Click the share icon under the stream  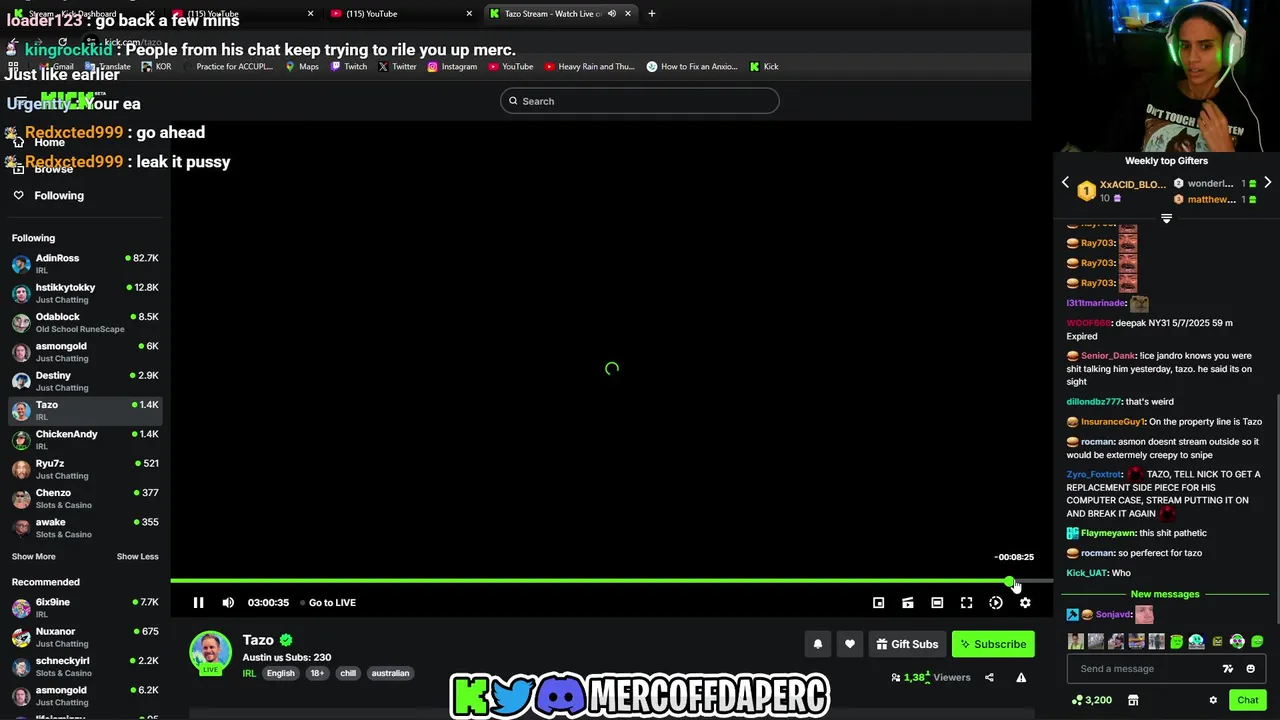coord(989,677)
